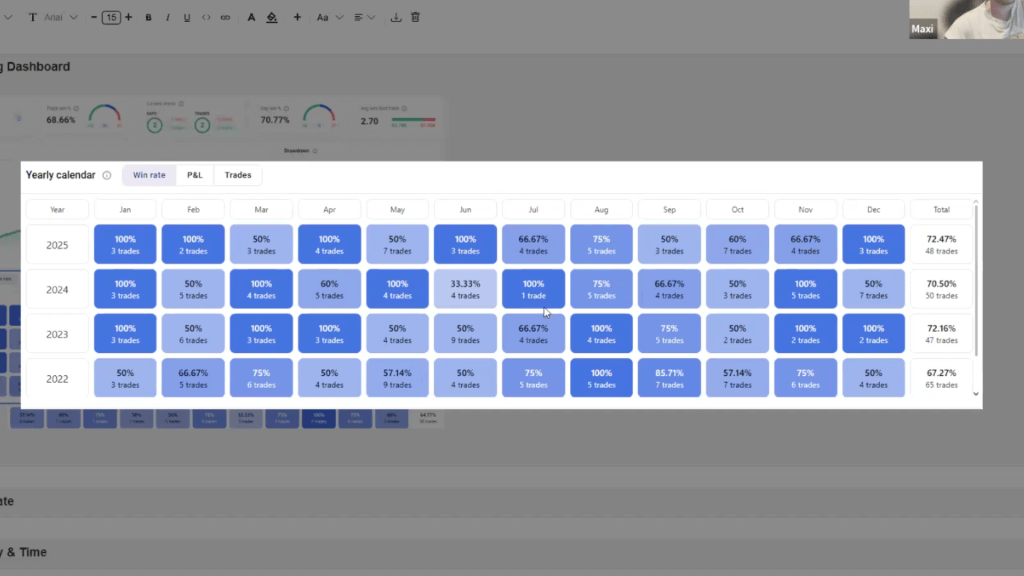Open the text color picker
Screen dimensions: 1024x576
tap(251, 17)
